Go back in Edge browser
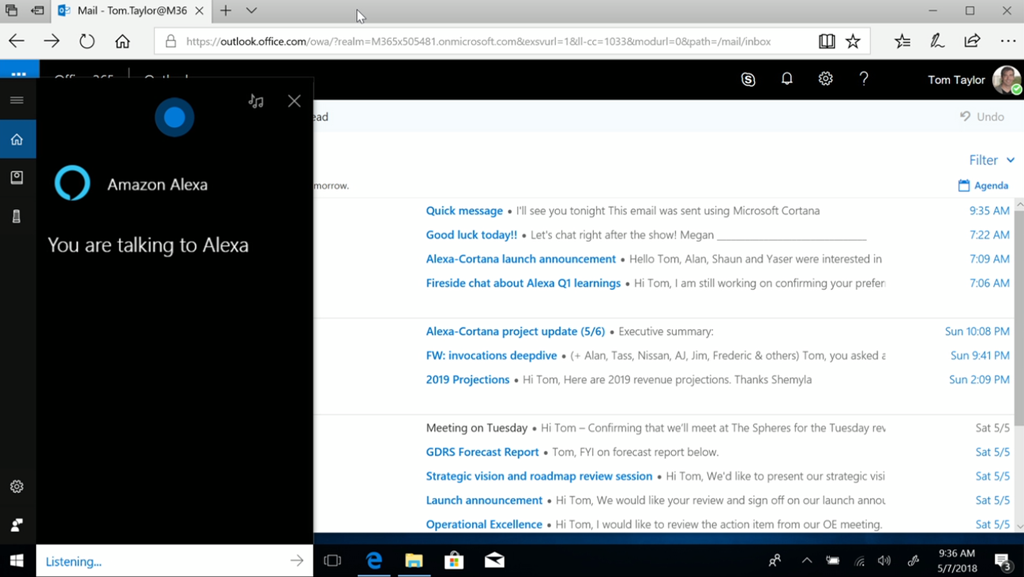 pos(16,41)
